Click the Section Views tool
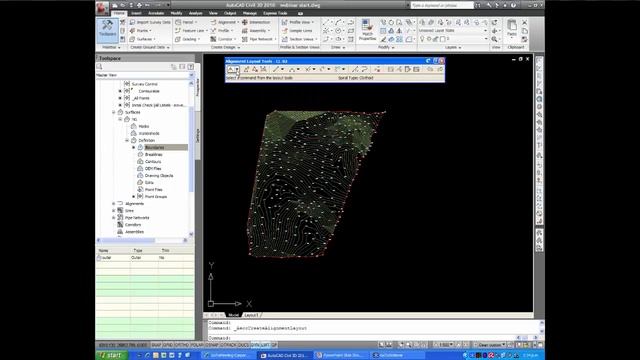 point(299,39)
